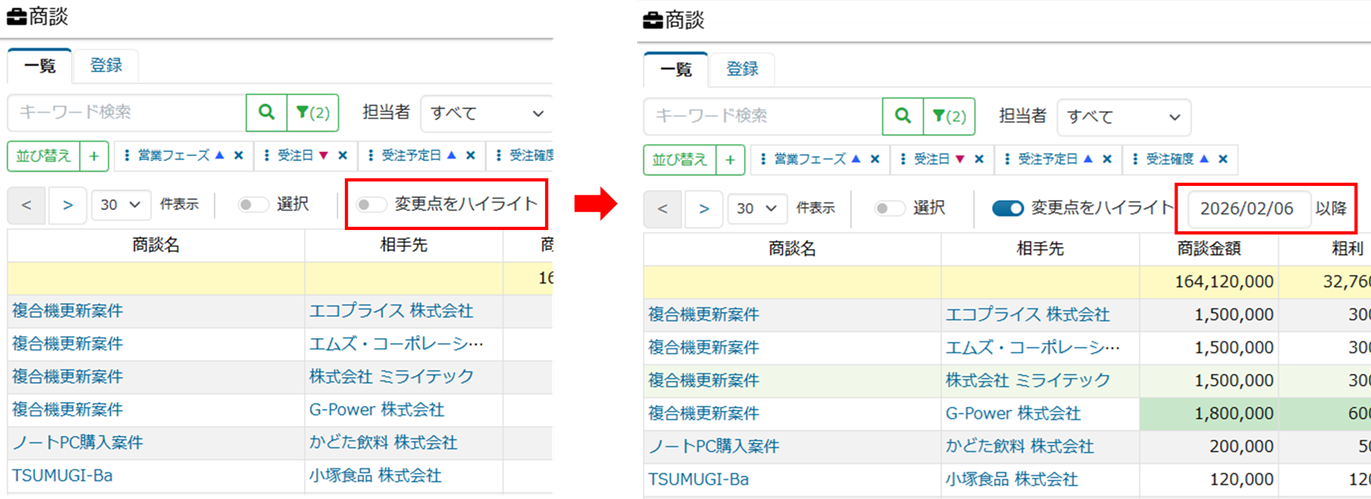
Task: Click the descending arrow on 受注日, right panel
Action: [960, 158]
